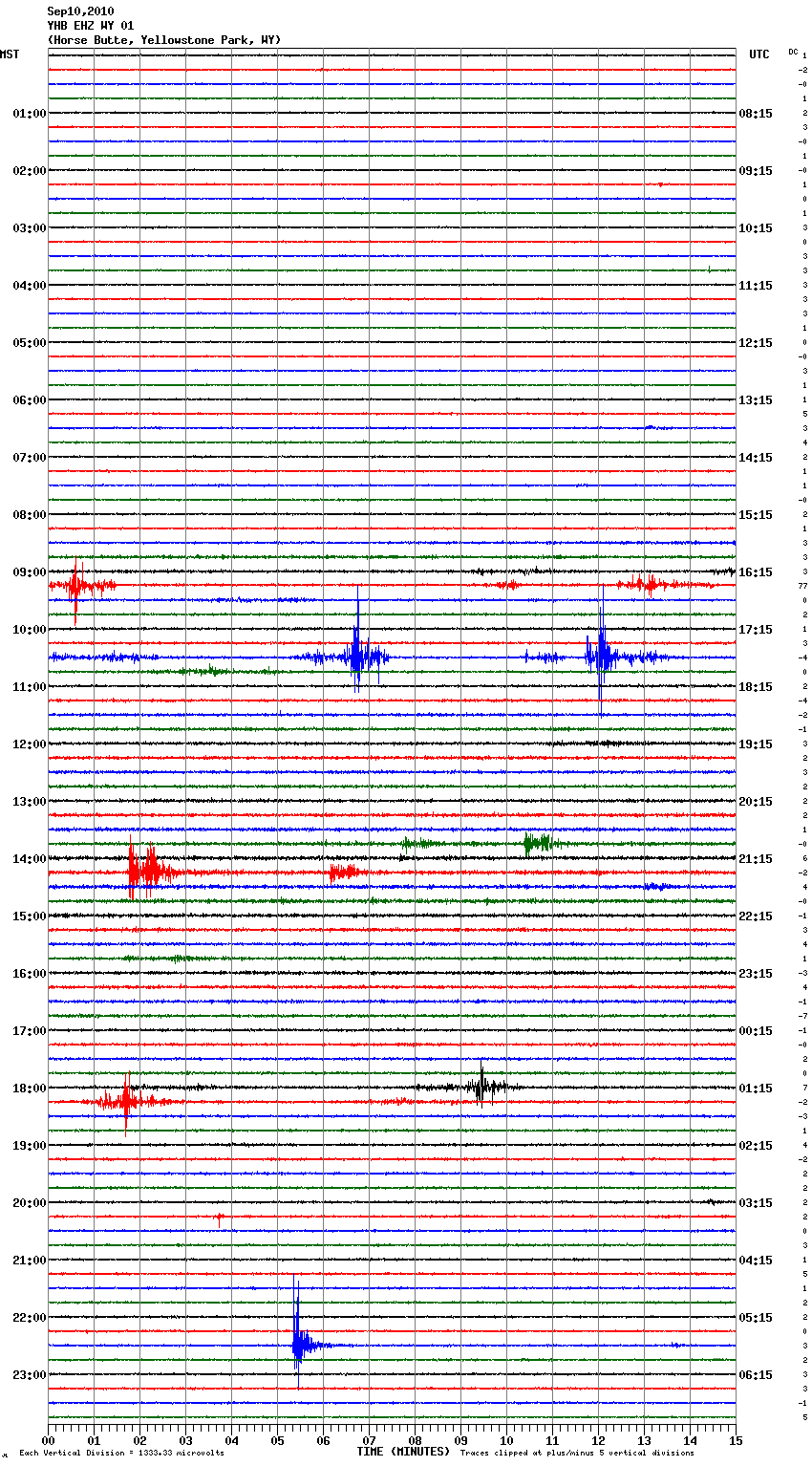This screenshot has width=812, height=1466.
Task: Click minute tick label 12 on bottom axis
Action: [x=598, y=1440]
